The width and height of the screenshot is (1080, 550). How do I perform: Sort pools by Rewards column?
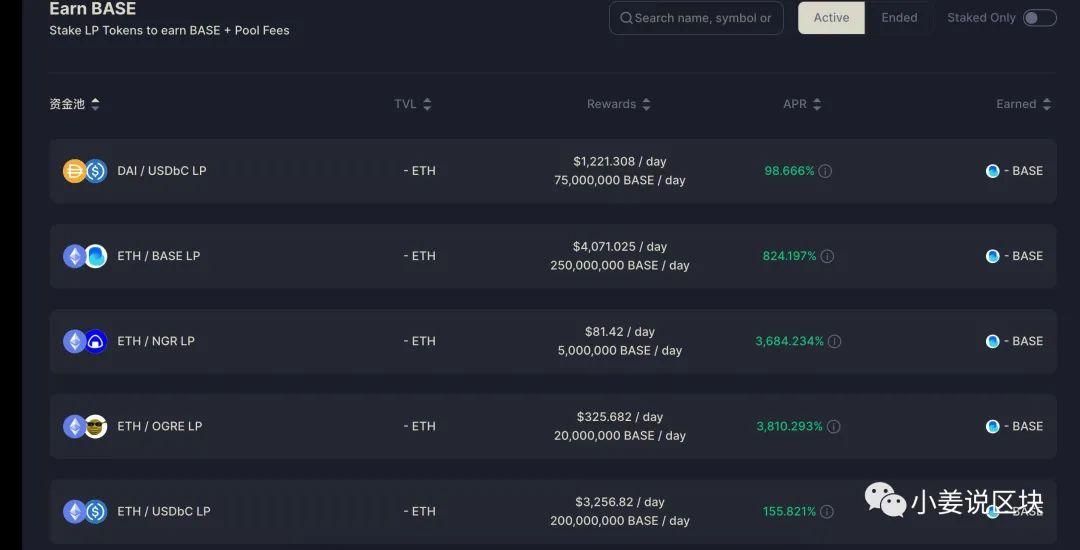[618, 104]
